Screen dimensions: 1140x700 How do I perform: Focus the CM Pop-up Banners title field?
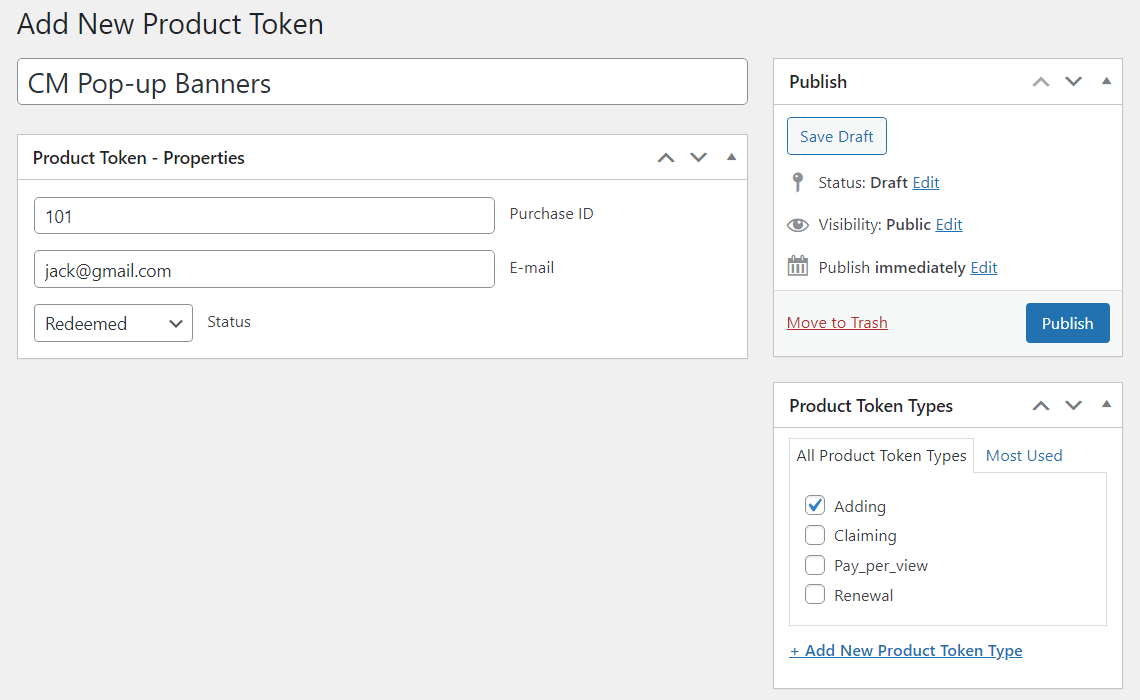[x=382, y=82]
